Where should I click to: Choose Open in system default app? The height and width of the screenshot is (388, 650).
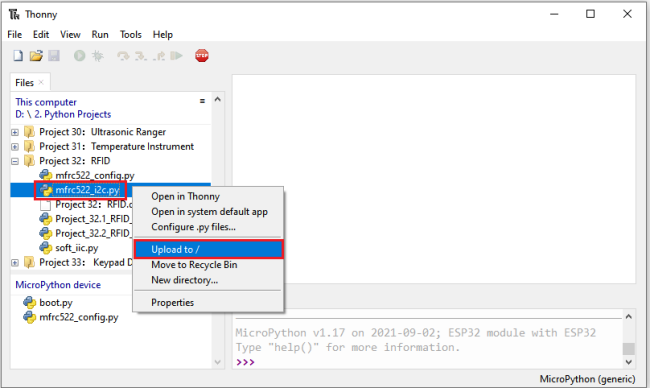click(209, 211)
